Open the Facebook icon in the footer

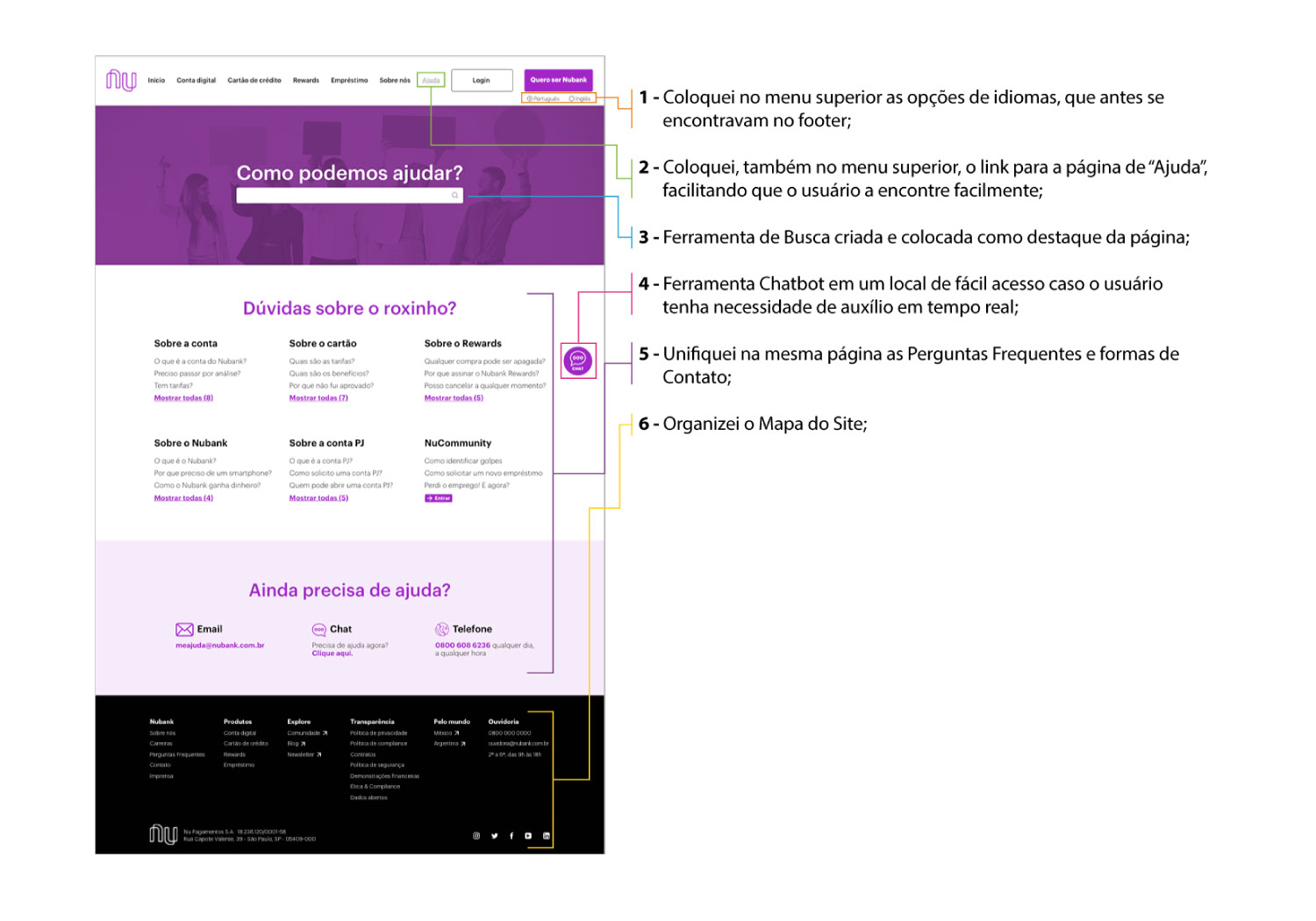[x=511, y=836]
